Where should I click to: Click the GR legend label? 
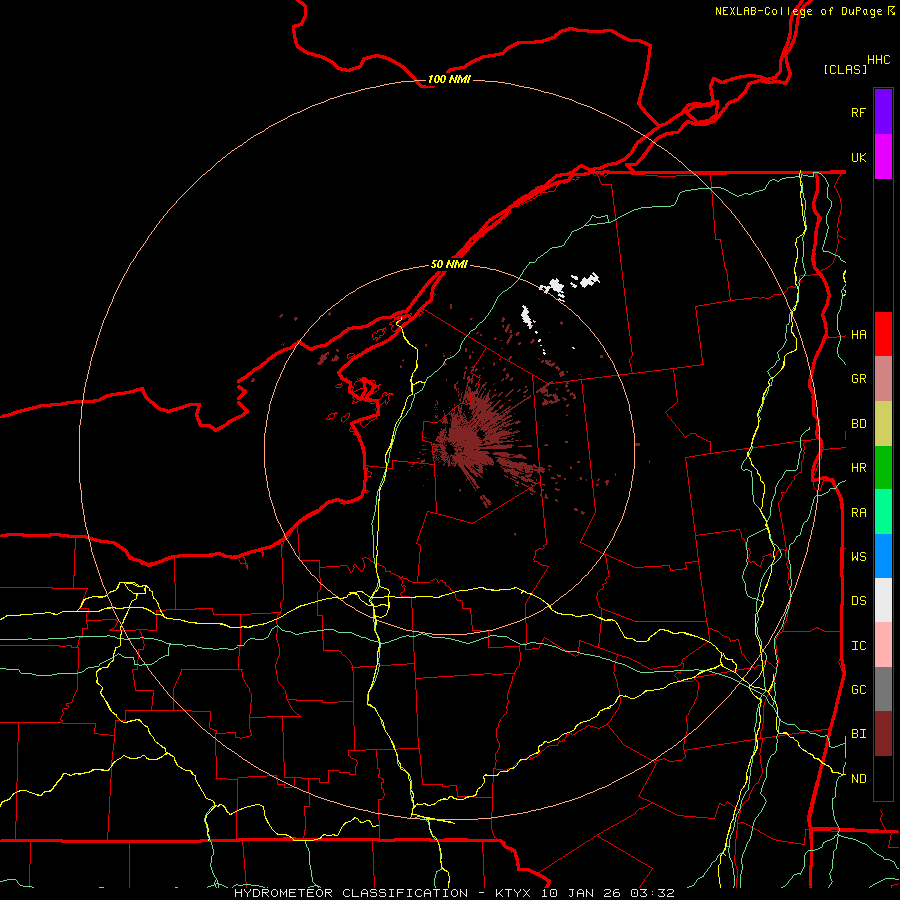[859, 379]
